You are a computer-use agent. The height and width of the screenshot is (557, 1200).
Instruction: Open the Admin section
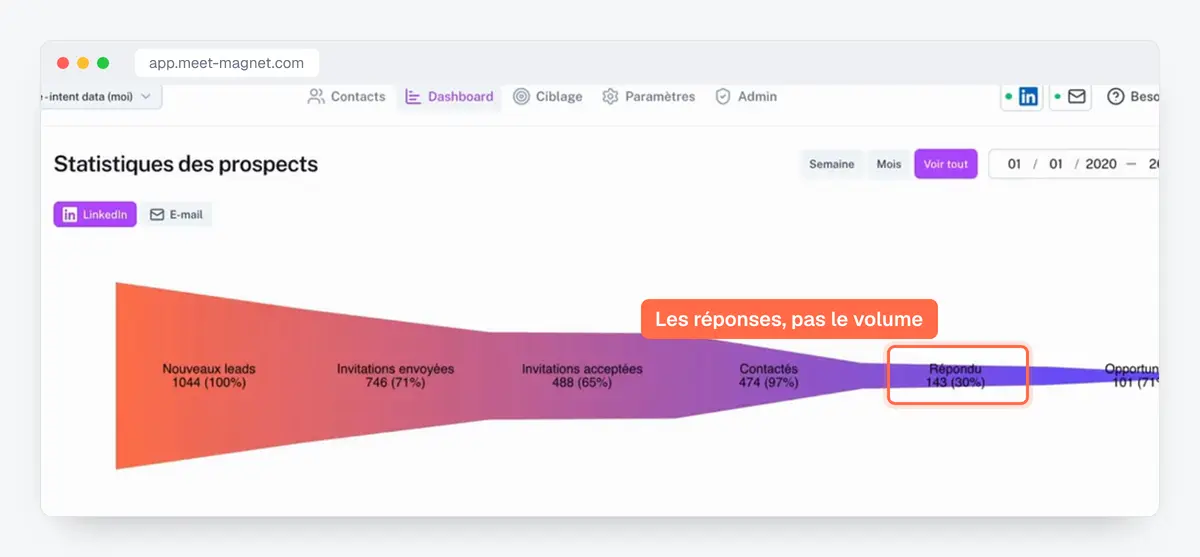click(x=745, y=97)
